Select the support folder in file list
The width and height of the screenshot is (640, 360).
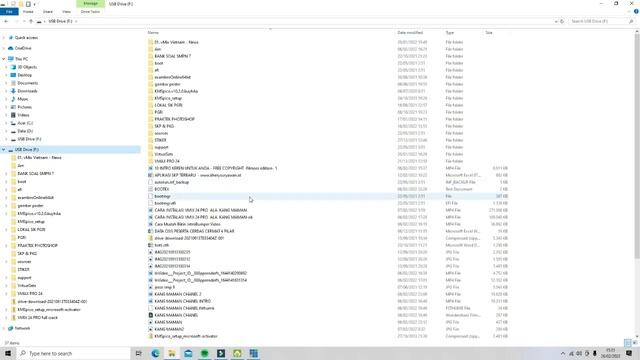coord(161,147)
